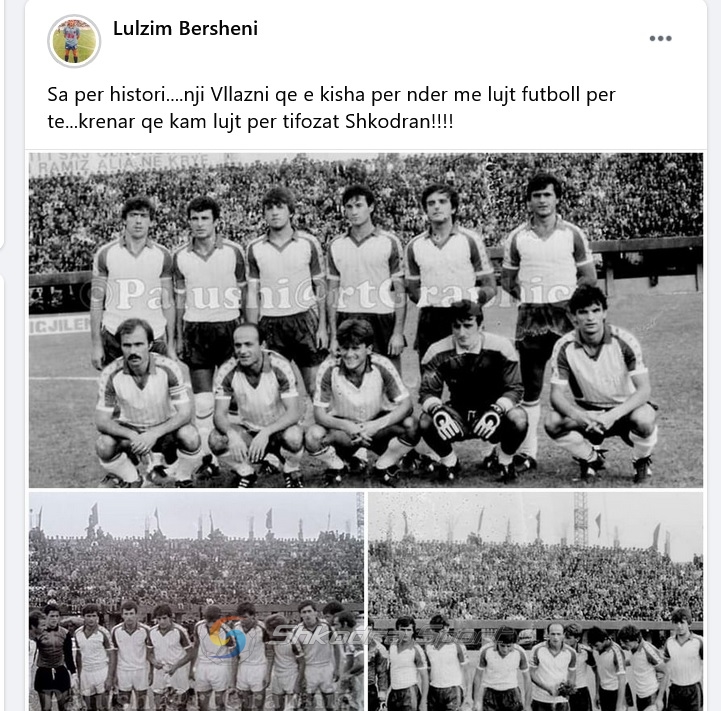Open the Lulzim Bersheni profile name link

point(185,29)
